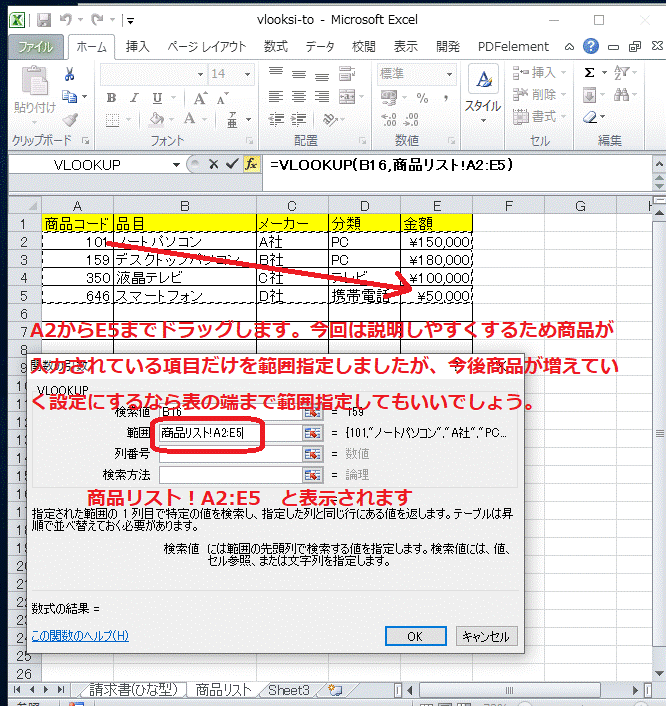The width and height of the screenshot is (666, 706).
Task: Open the Excel Help question mark icon
Action: [x=591, y=46]
